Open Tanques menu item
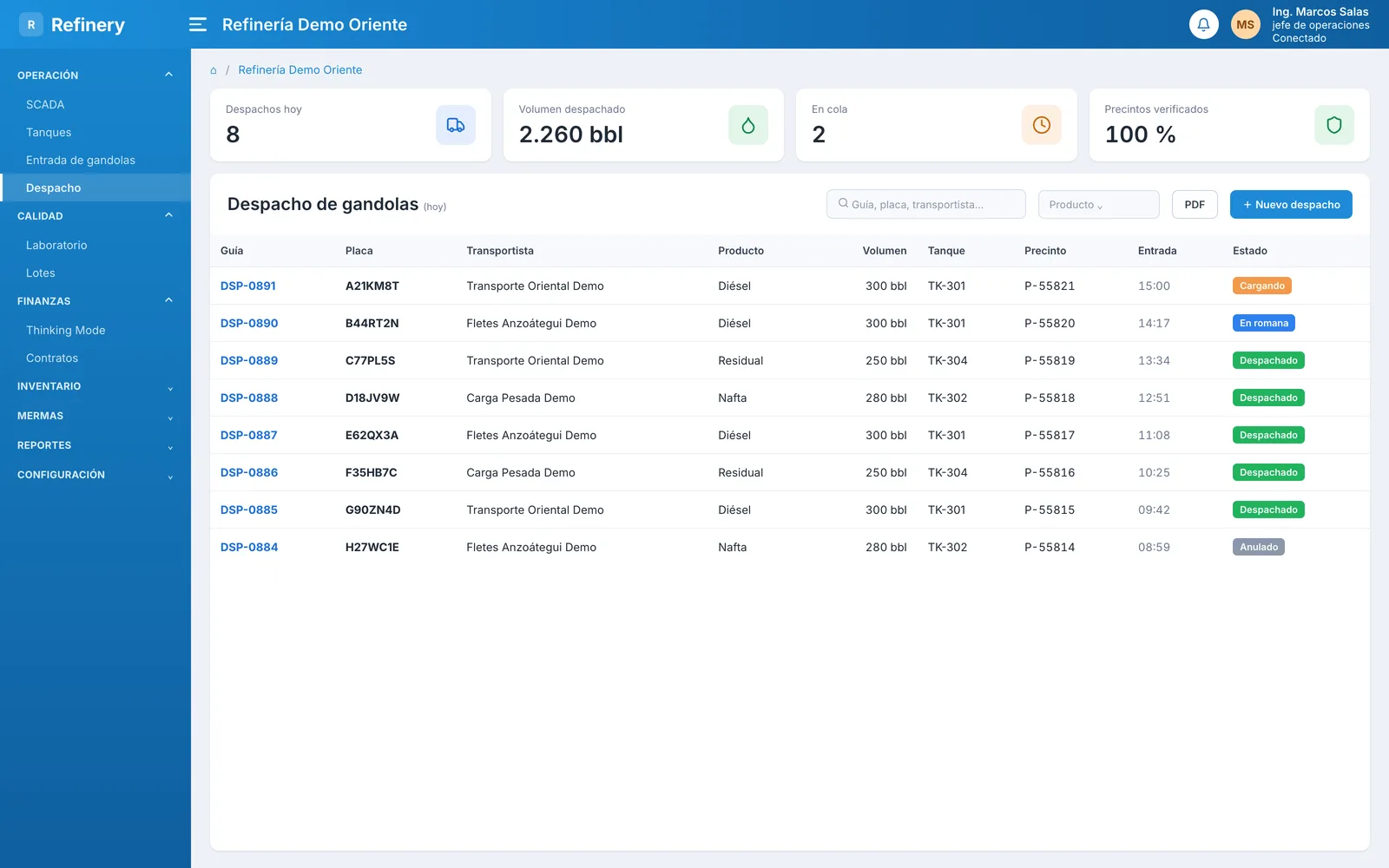The width and height of the screenshot is (1389, 868). tap(95, 132)
